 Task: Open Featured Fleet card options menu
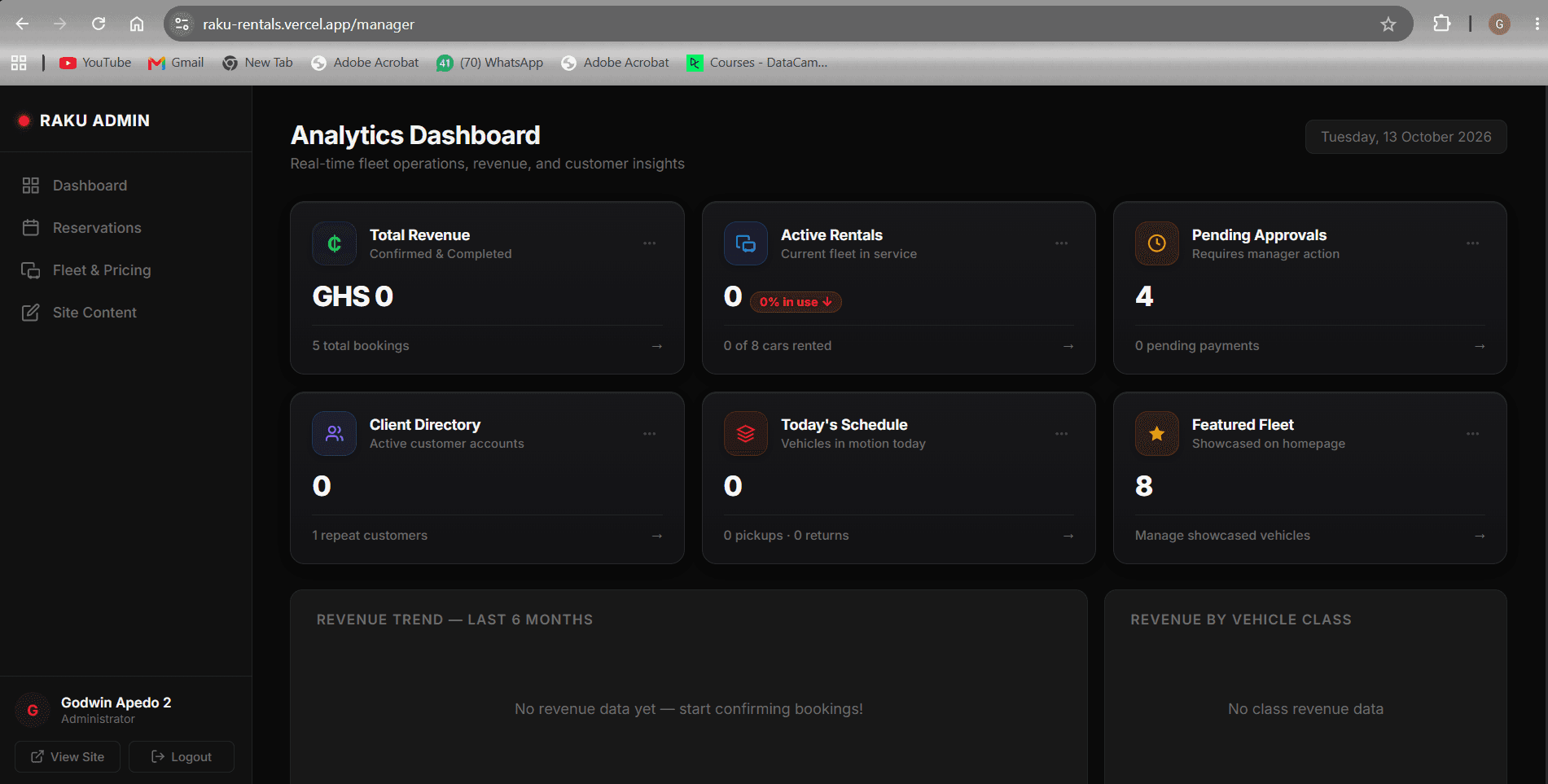pos(1472,433)
